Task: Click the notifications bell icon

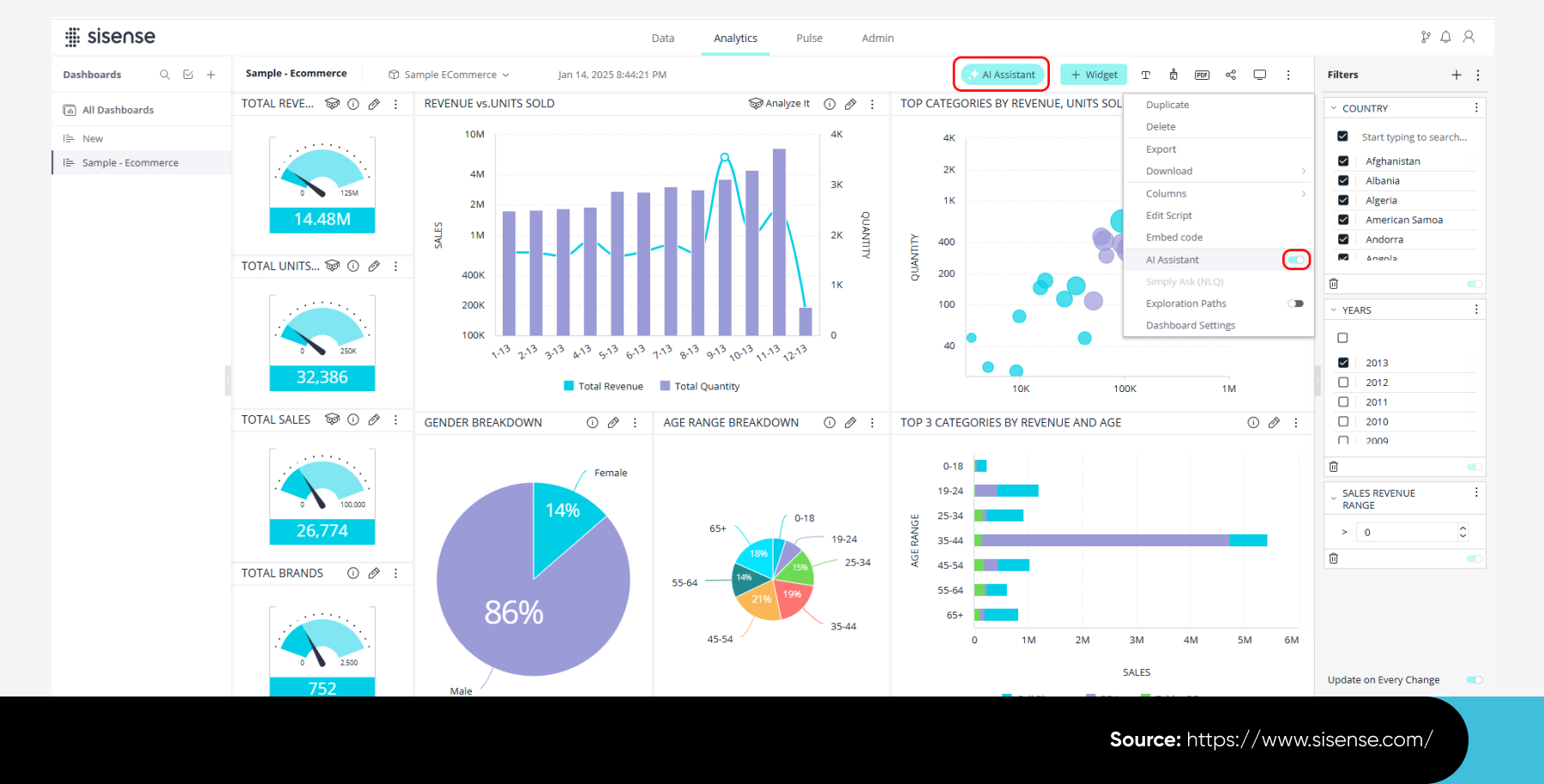Action: point(1445,37)
